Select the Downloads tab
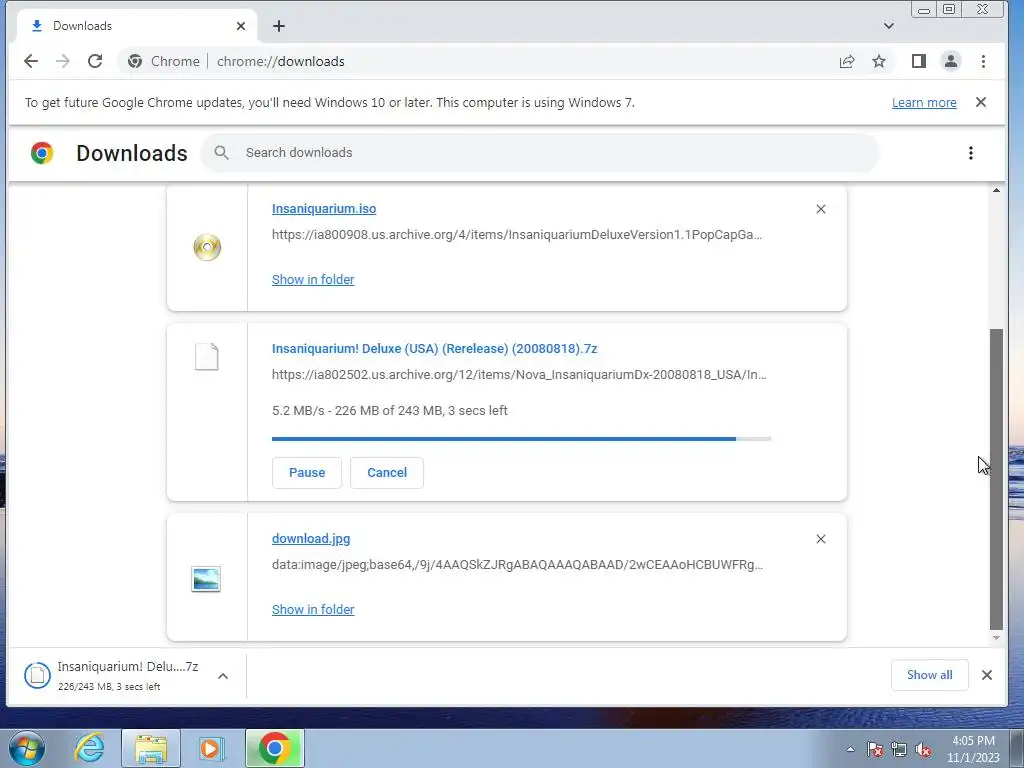Screen dimensions: 1024x768 coord(135,26)
